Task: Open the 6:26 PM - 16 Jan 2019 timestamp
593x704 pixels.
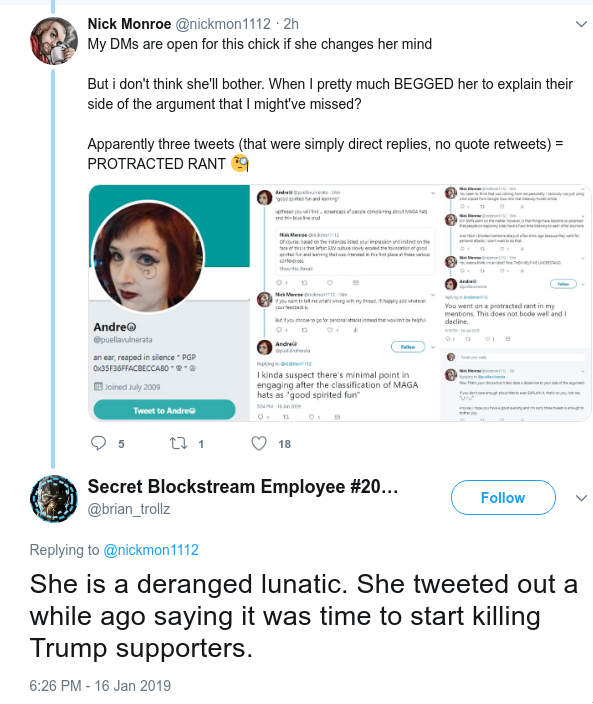Action: pyautogui.click(x=100, y=686)
